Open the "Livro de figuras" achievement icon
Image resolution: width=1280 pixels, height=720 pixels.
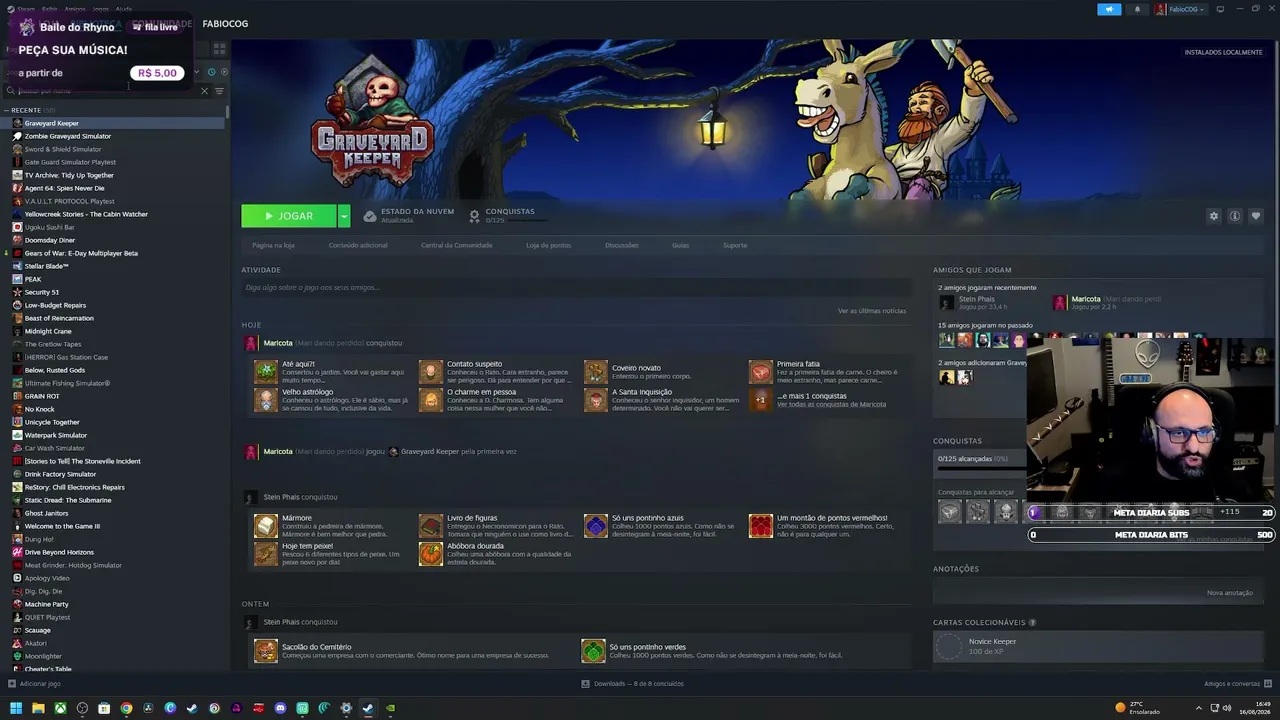[x=431, y=526]
